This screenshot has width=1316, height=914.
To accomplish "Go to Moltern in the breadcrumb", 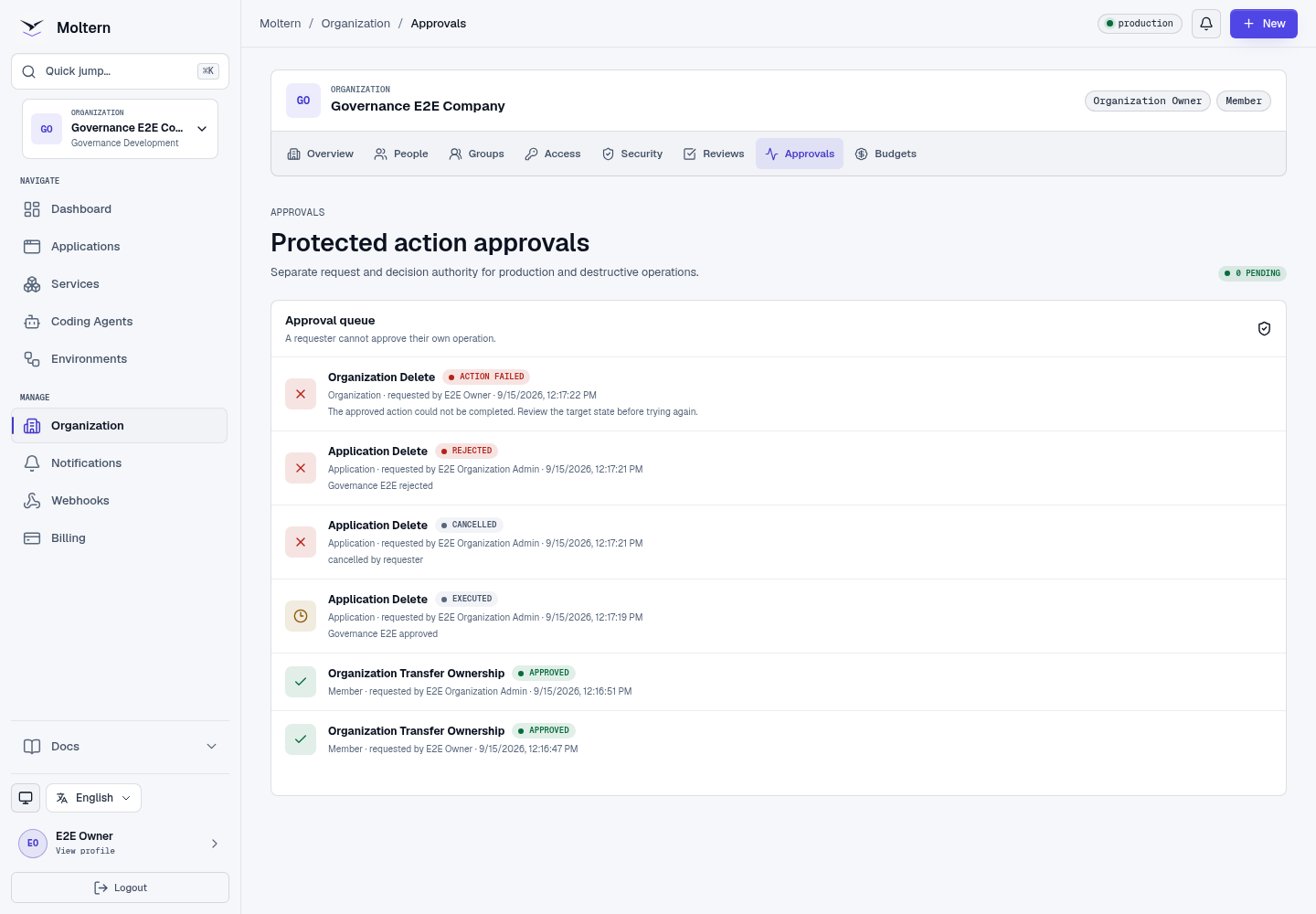I will (x=280, y=24).
